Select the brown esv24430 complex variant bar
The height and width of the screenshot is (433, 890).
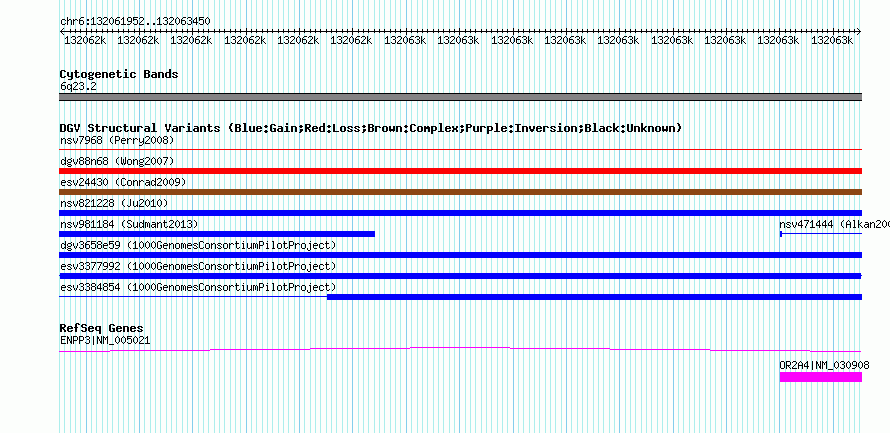460,192
